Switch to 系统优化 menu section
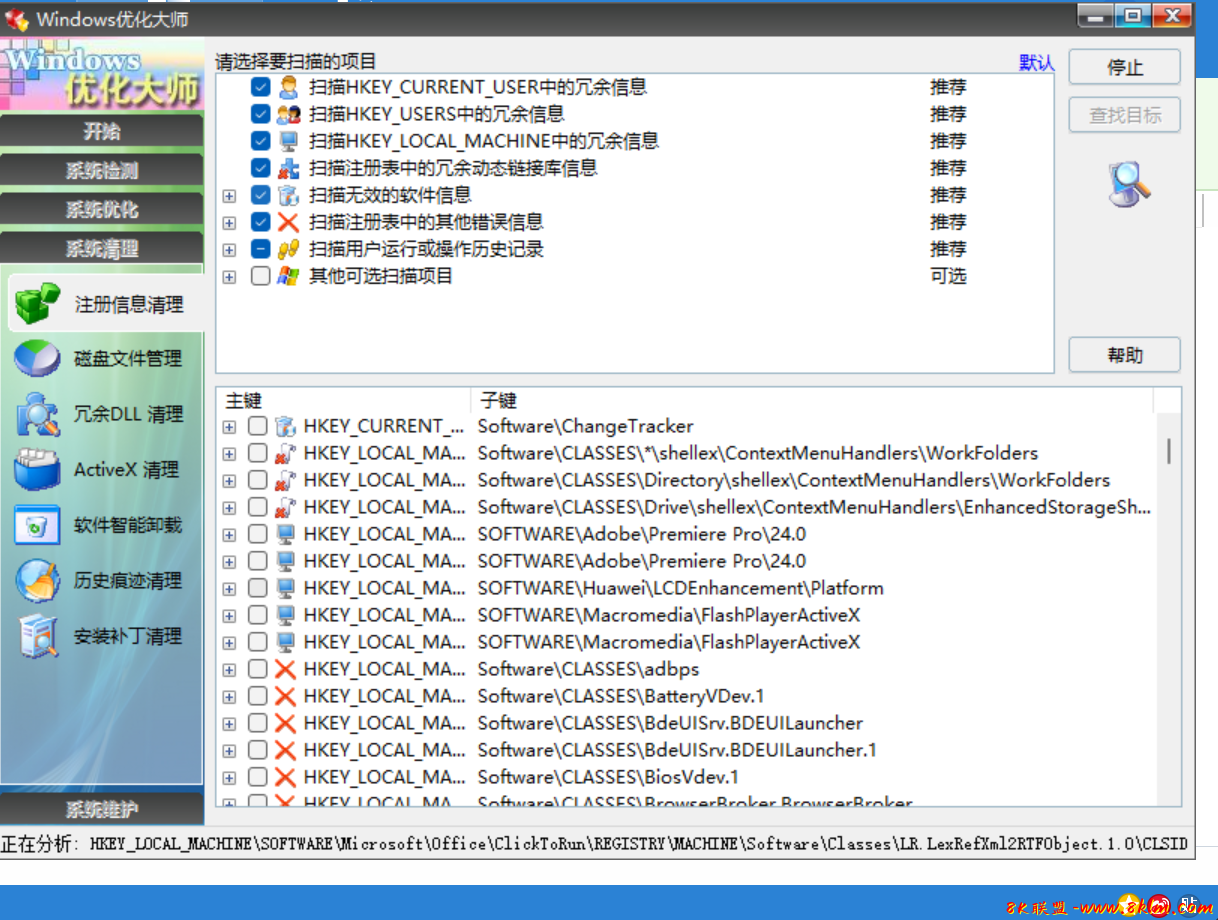The width and height of the screenshot is (1218, 920). [102, 210]
